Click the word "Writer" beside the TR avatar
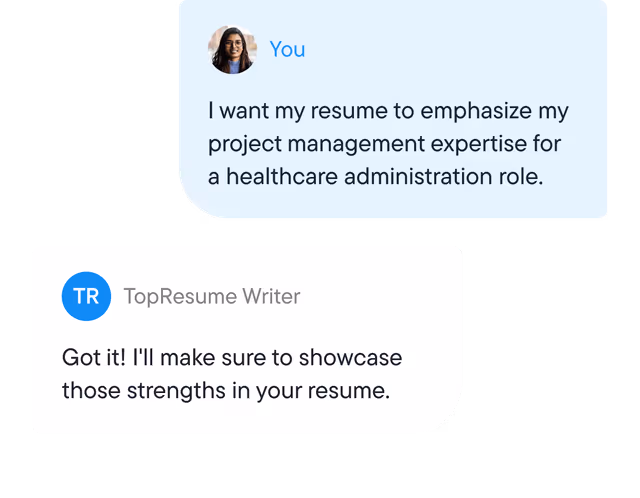This screenshot has width=640, height=498. [271, 296]
